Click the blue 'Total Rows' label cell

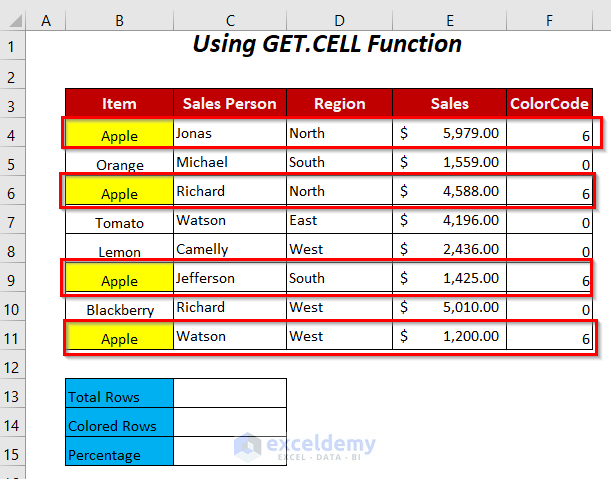(119, 396)
